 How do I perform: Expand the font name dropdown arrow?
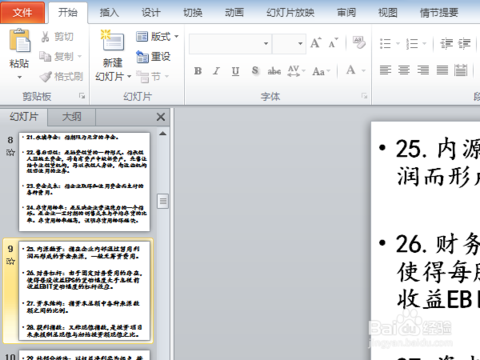(266, 44)
